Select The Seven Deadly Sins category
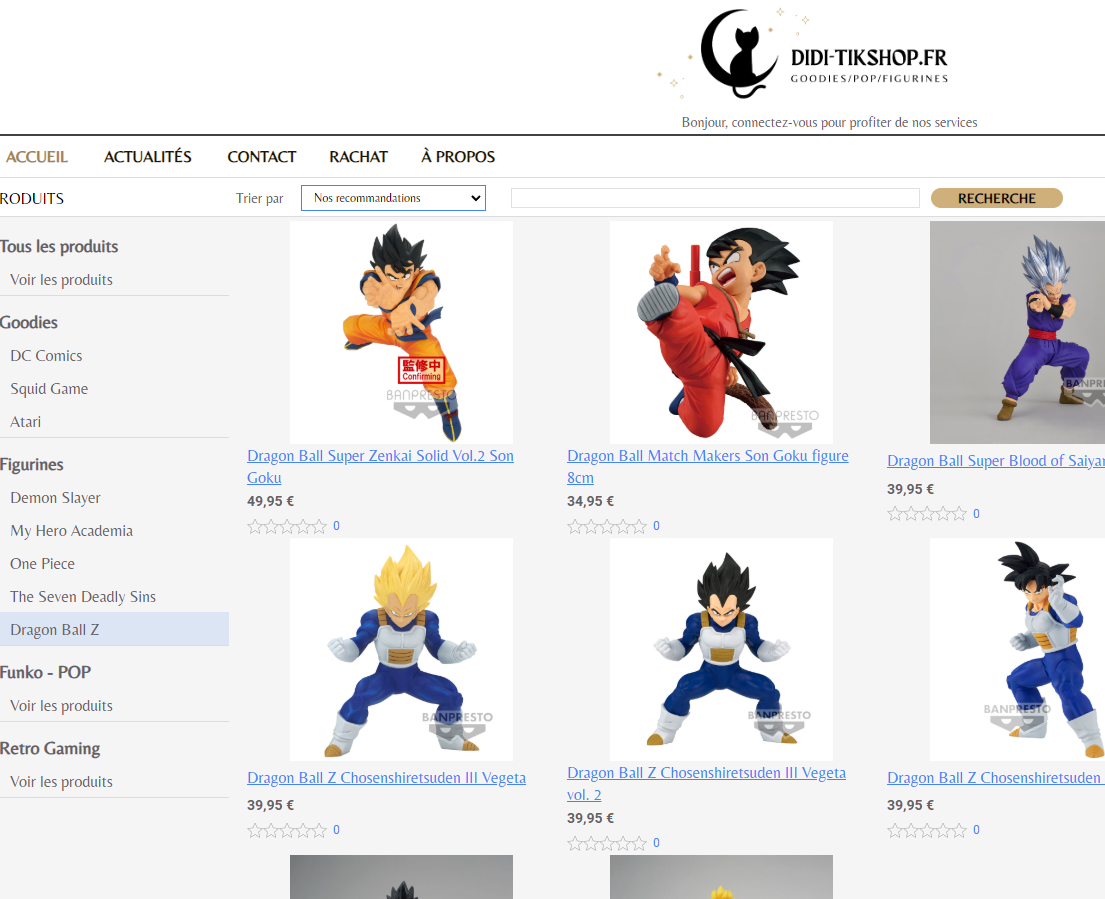The width and height of the screenshot is (1105, 899). point(83,597)
